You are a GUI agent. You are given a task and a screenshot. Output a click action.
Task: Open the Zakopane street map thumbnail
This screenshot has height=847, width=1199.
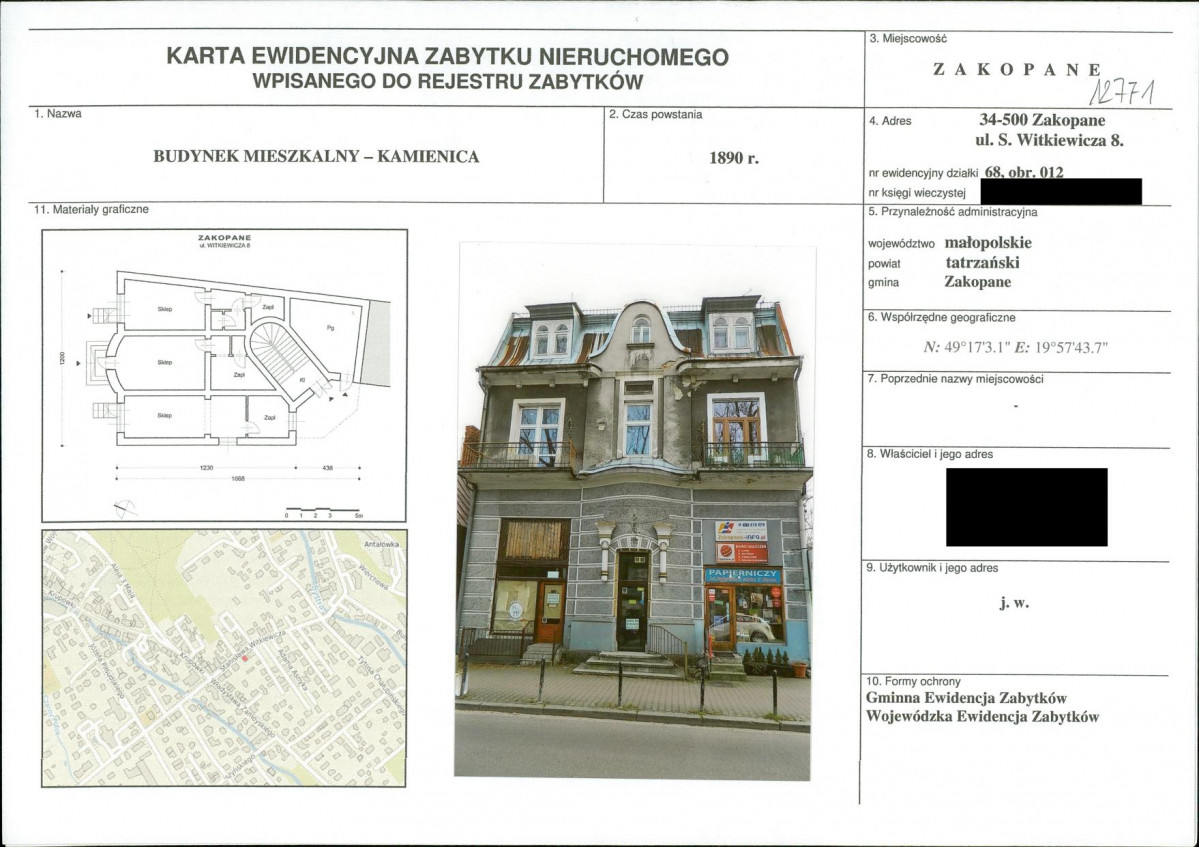tap(224, 657)
